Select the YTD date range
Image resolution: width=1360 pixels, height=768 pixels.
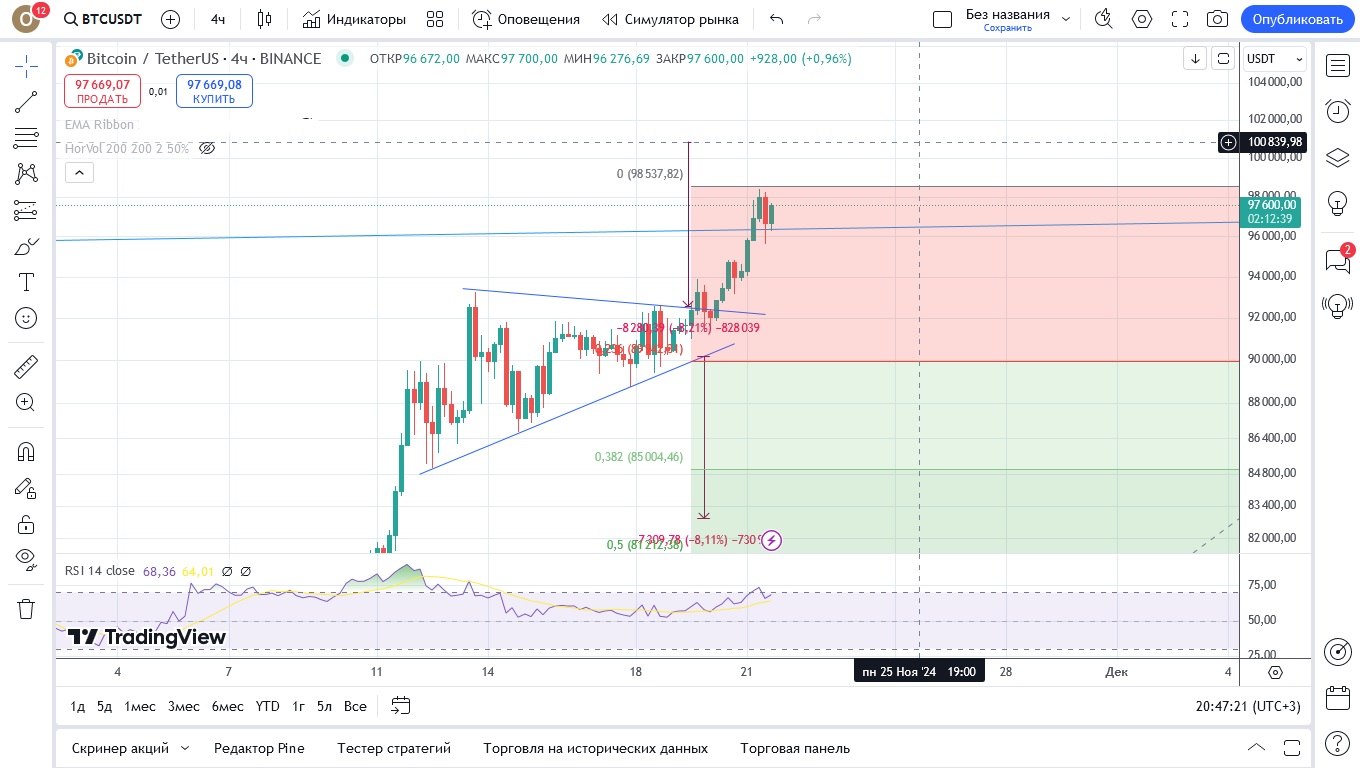[267, 706]
